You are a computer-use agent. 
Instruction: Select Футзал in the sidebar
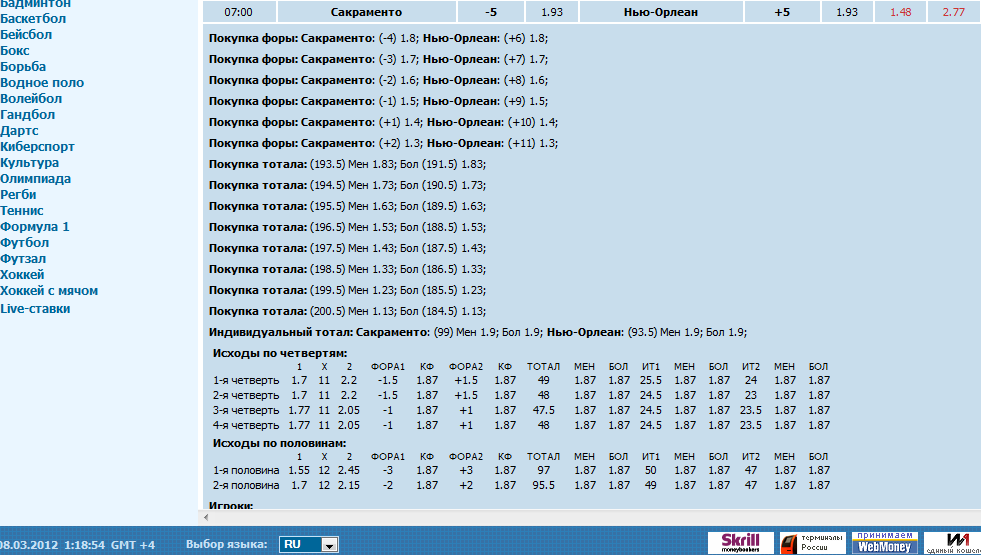[x=23, y=258]
